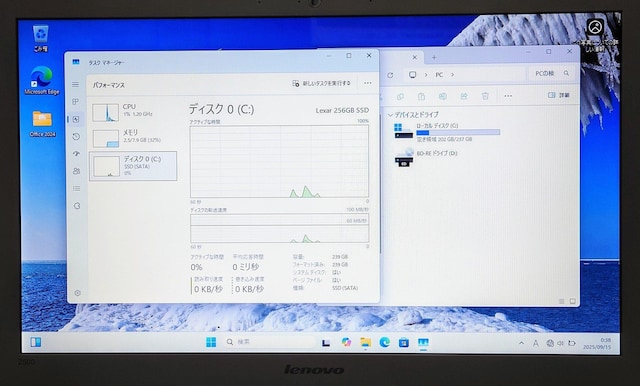Click 新しいタスクを実行する button

point(321,83)
